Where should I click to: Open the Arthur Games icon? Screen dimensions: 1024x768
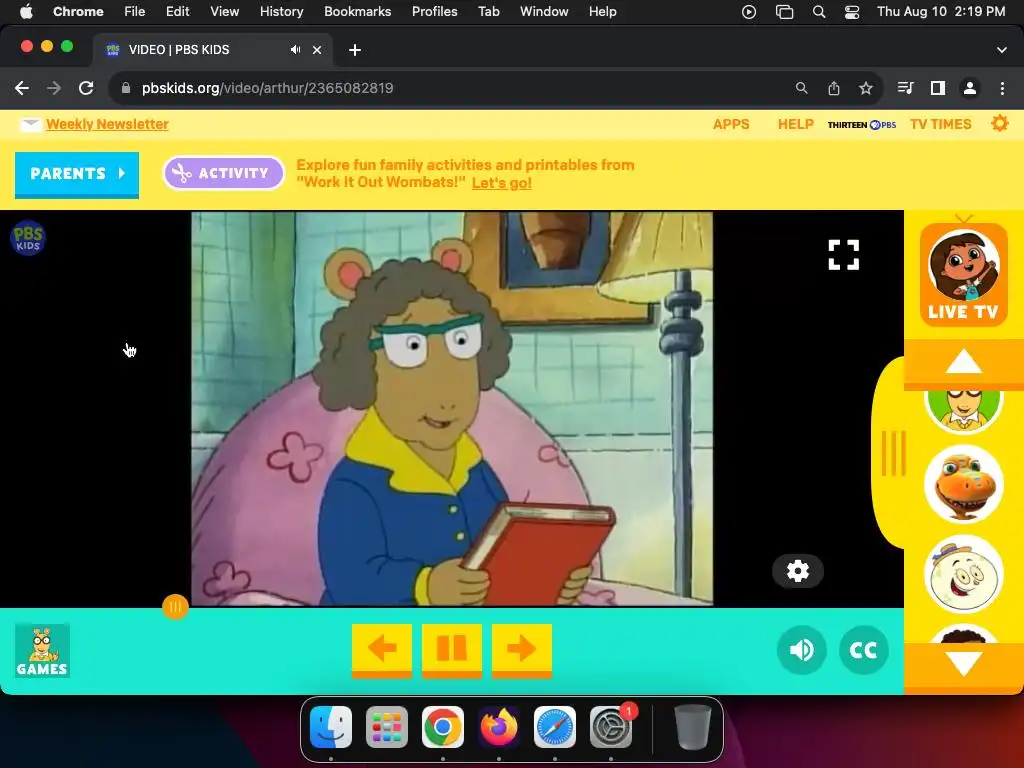tap(42, 650)
